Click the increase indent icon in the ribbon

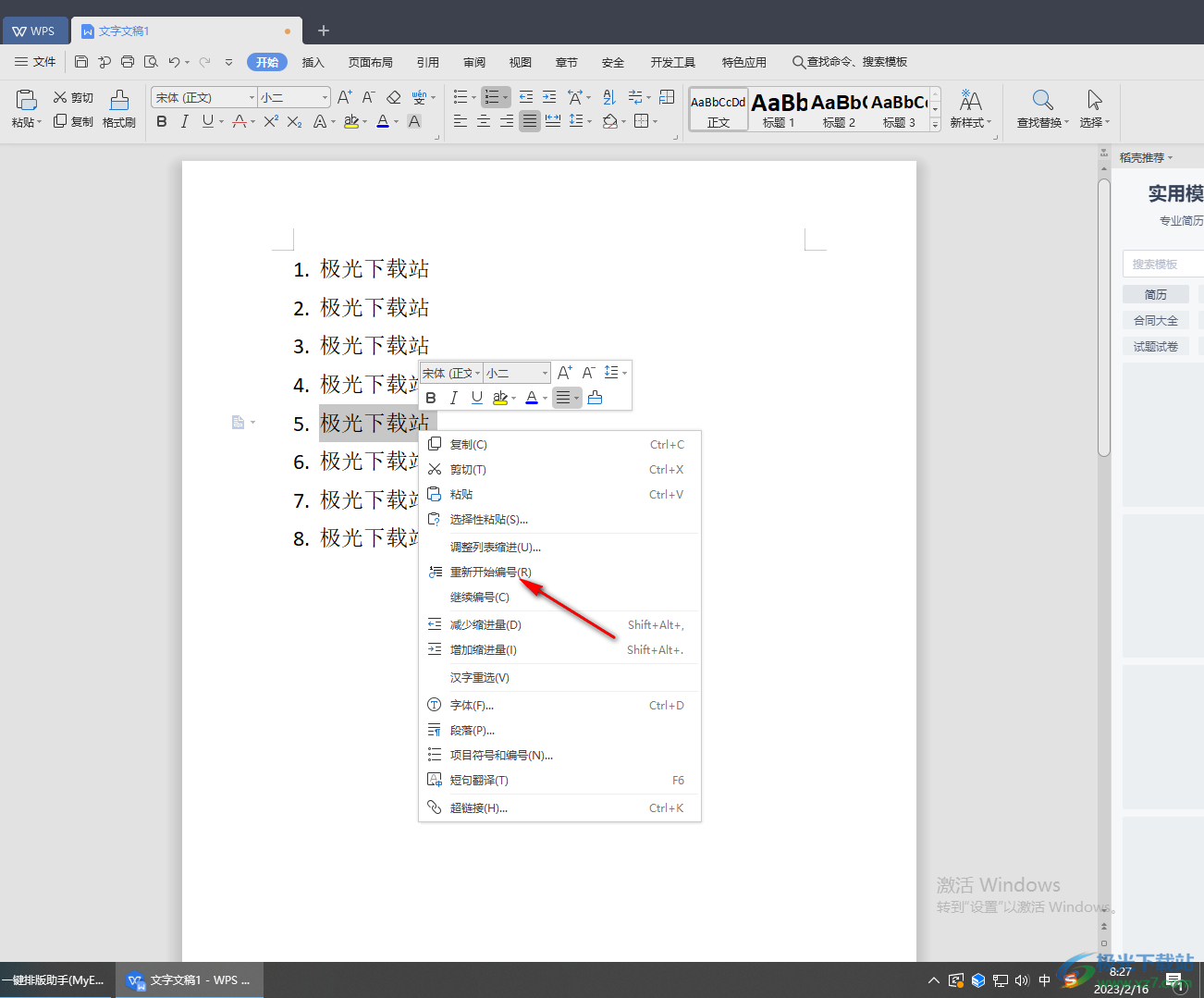(x=549, y=97)
